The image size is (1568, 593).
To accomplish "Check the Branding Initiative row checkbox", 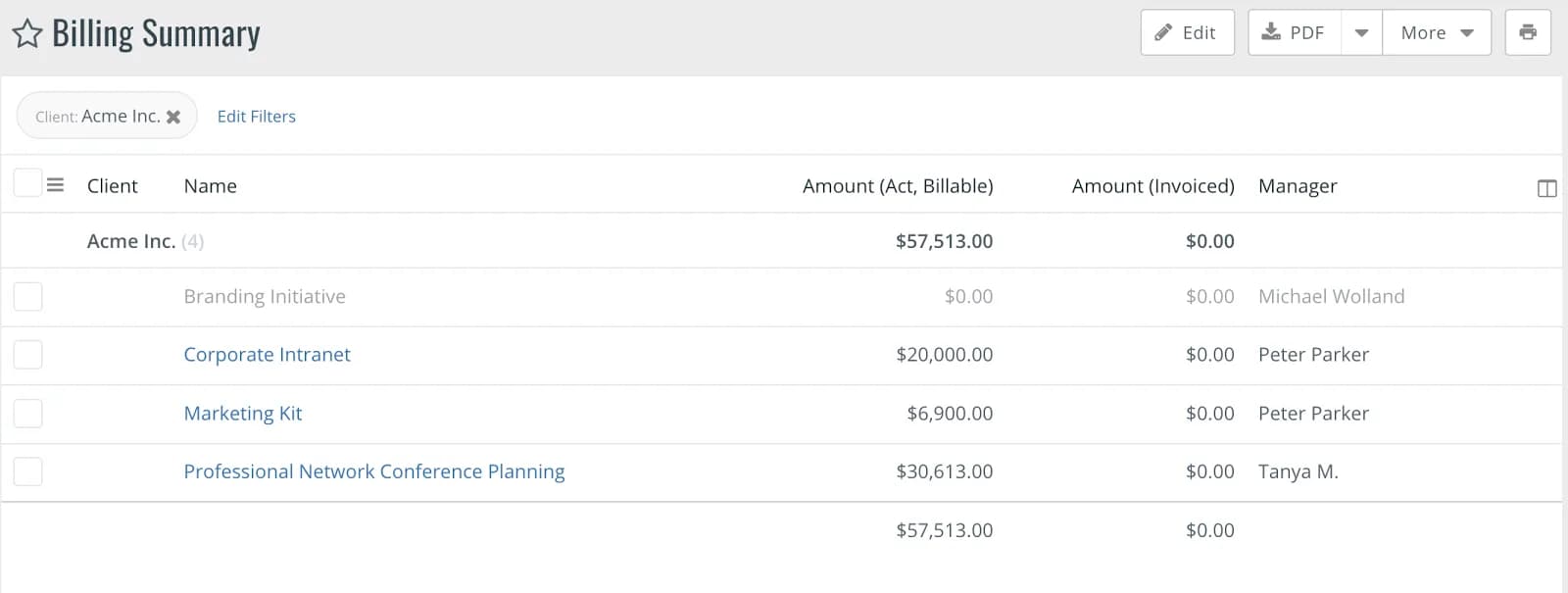I will [27, 296].
